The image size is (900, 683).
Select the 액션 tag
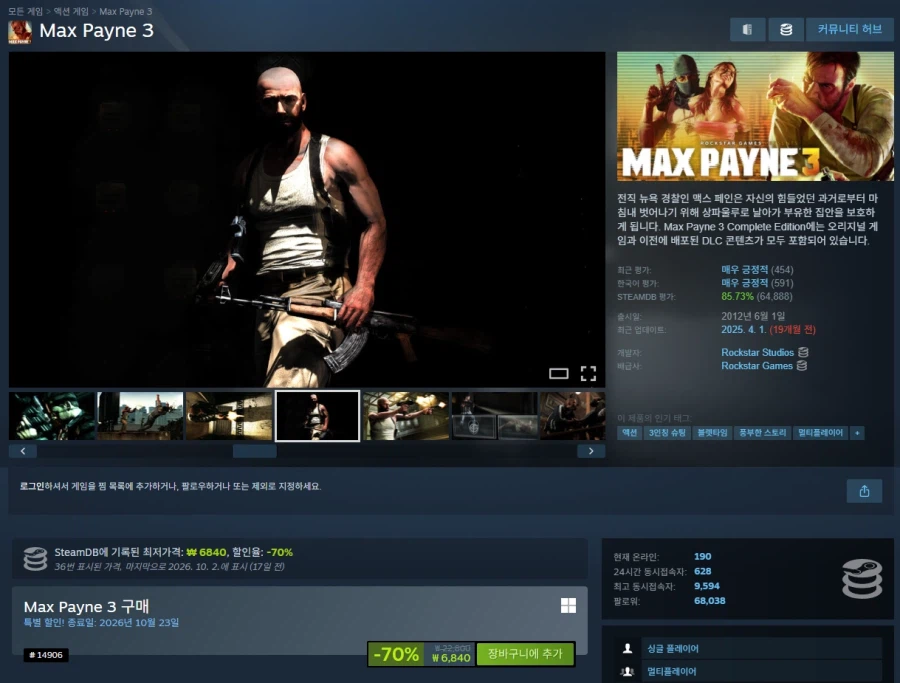click(x=630, y=433)
